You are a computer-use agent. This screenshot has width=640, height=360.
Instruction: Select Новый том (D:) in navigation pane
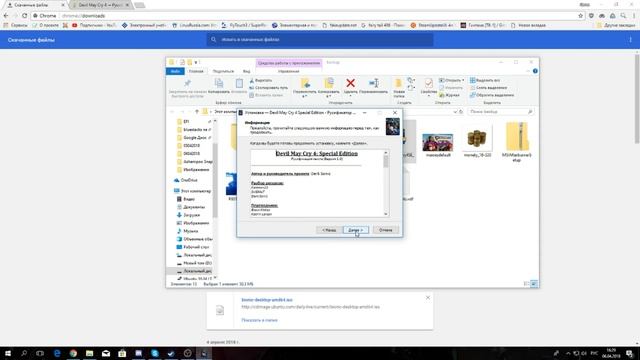[x=194, y=263]
